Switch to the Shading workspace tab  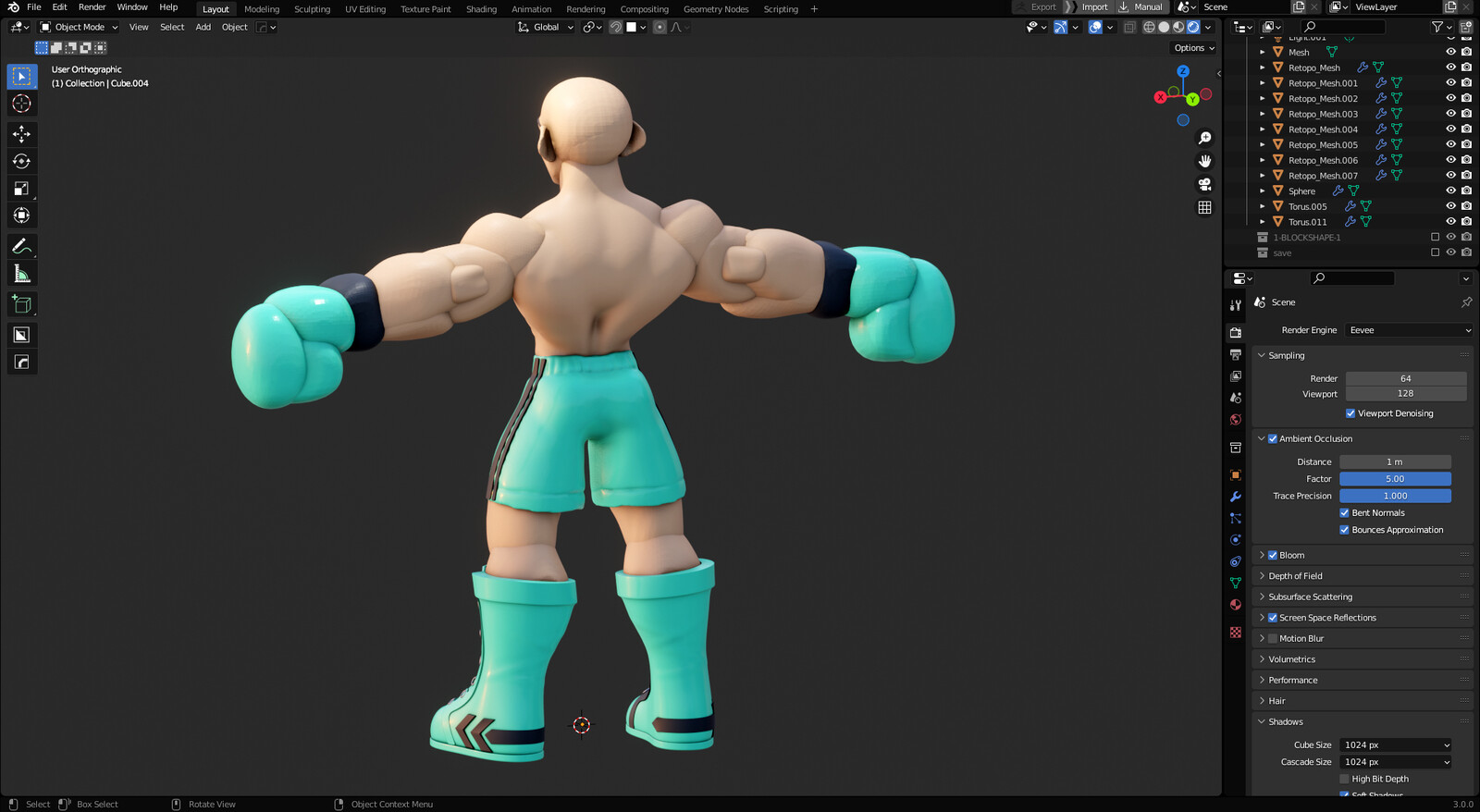(x=481, y=9)
